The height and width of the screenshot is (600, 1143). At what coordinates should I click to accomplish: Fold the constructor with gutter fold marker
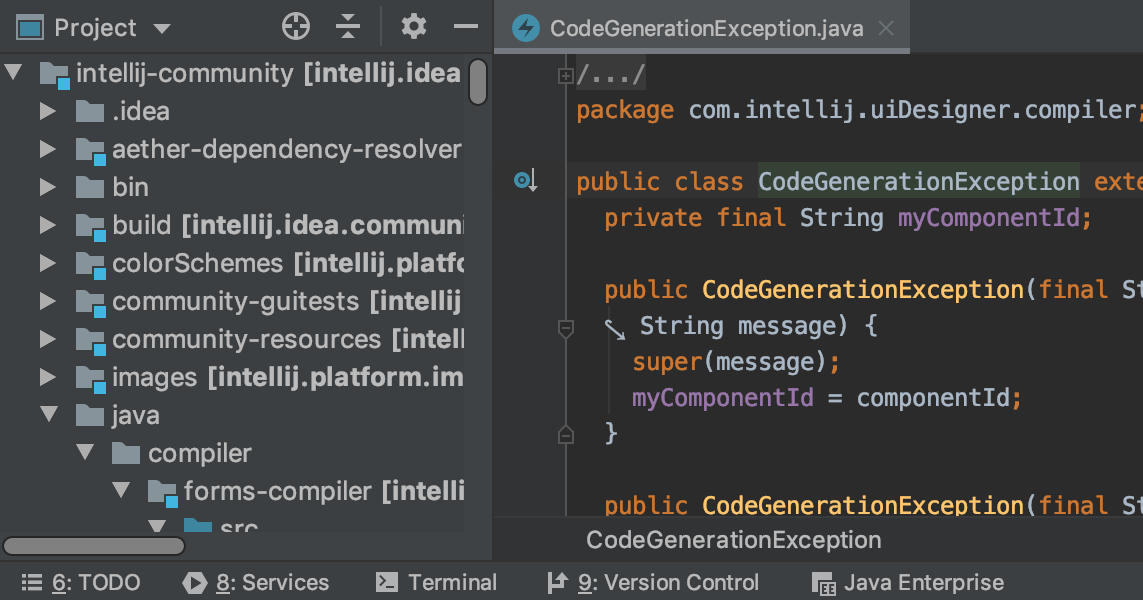(x=566, y=329)
